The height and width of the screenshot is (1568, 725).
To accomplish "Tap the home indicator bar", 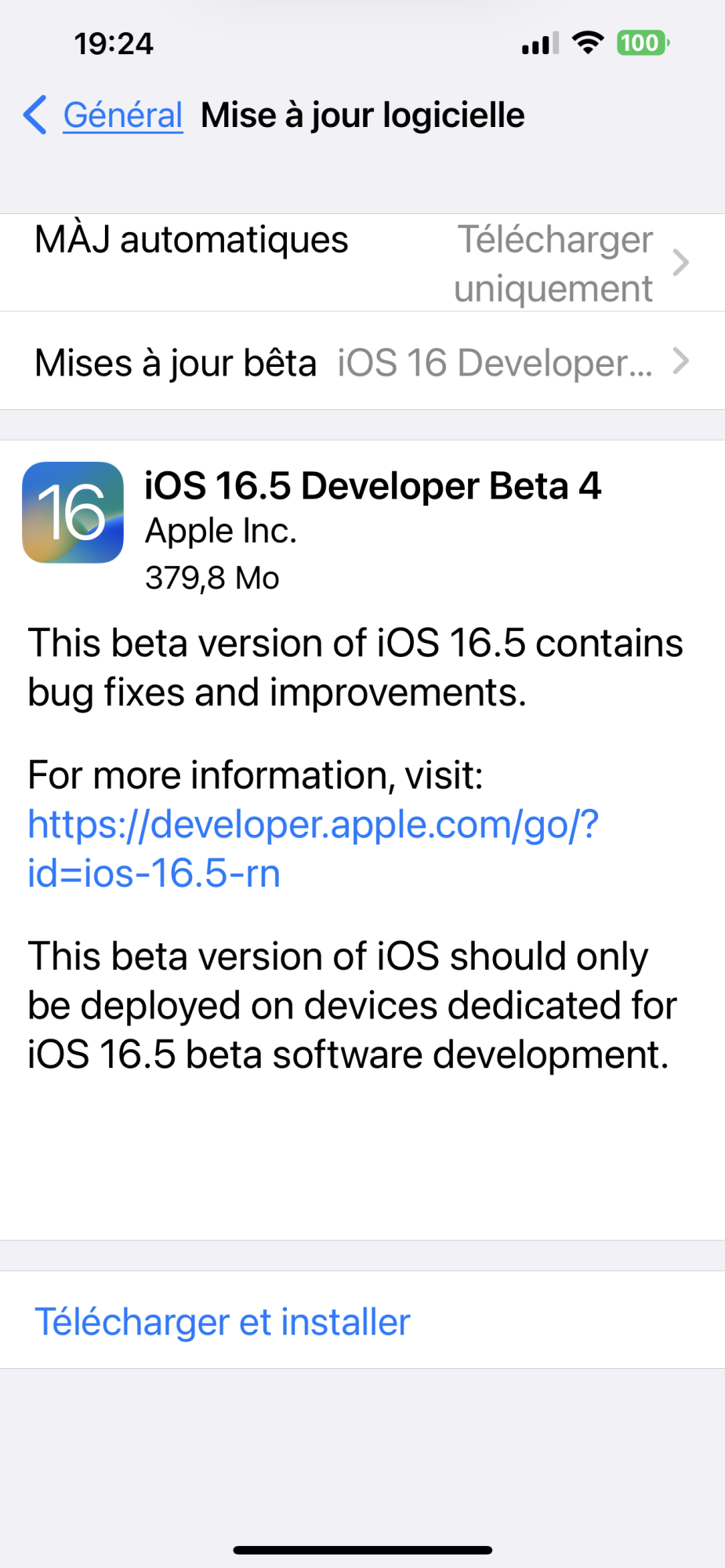I will (362, 1549).
